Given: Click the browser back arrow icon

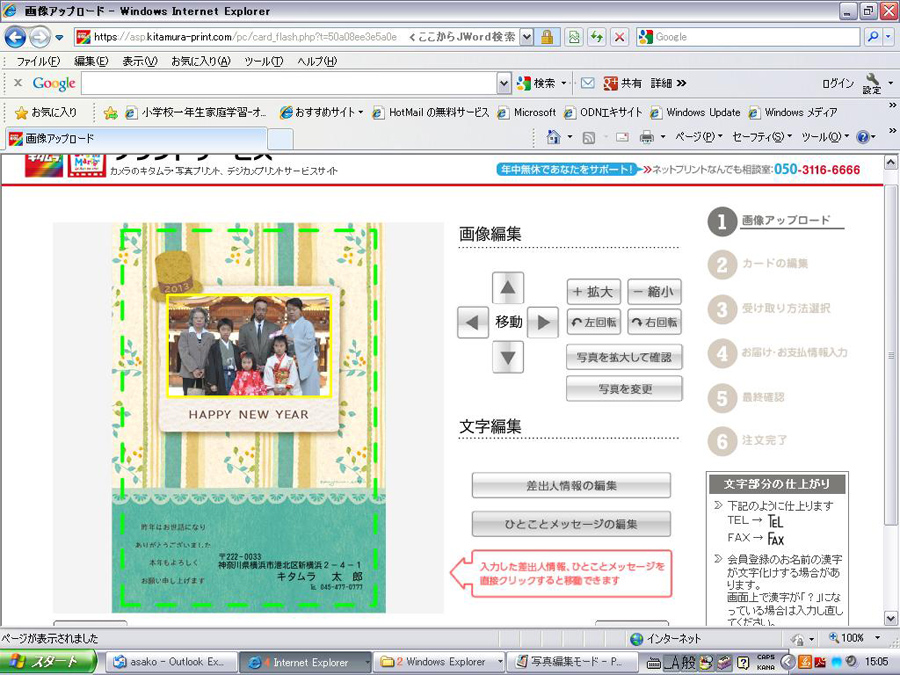Looking at the screenshot, I should (16, 37).
